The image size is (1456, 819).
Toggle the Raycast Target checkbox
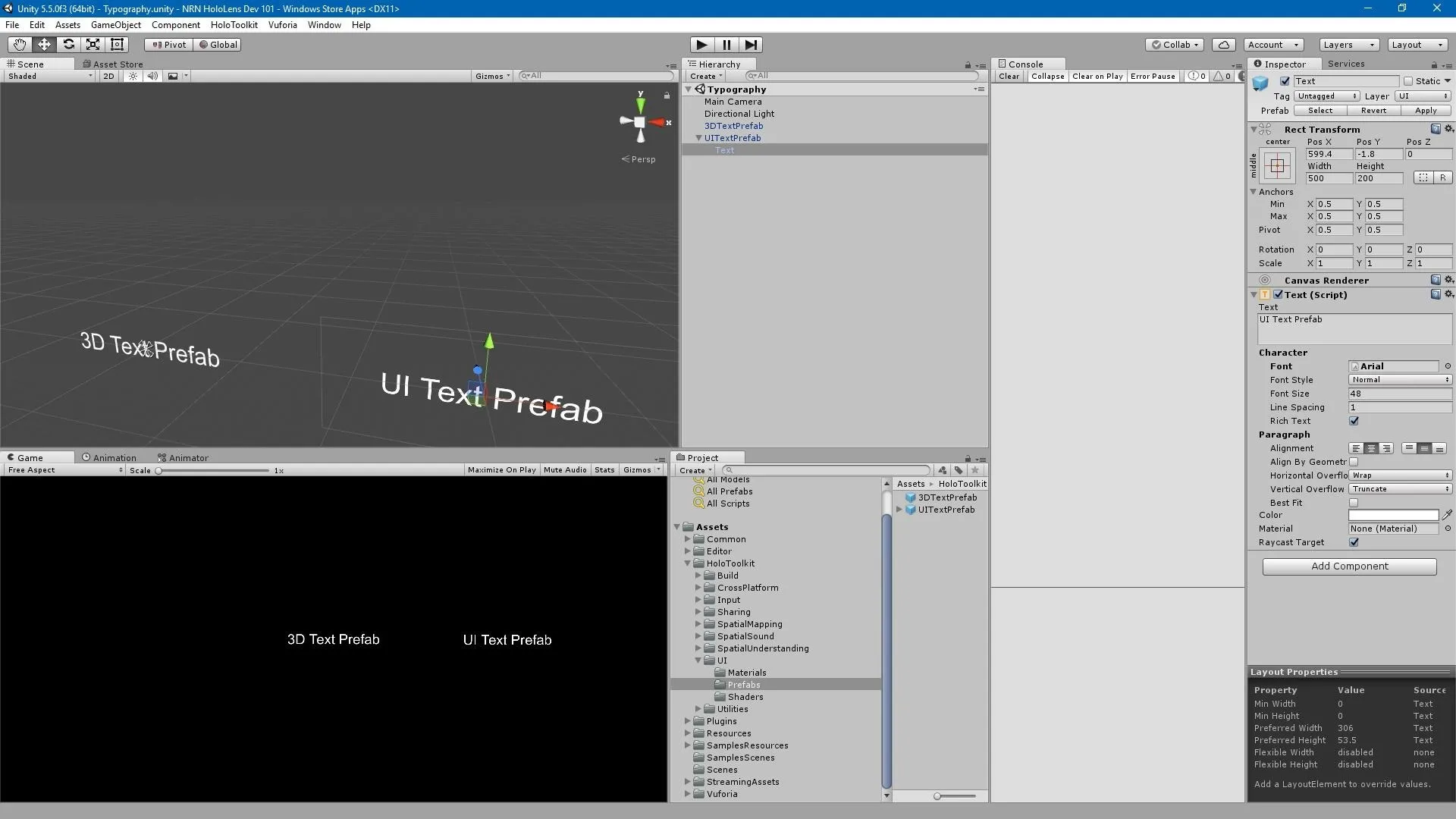pyautogui.click(x=1354, y=542)
